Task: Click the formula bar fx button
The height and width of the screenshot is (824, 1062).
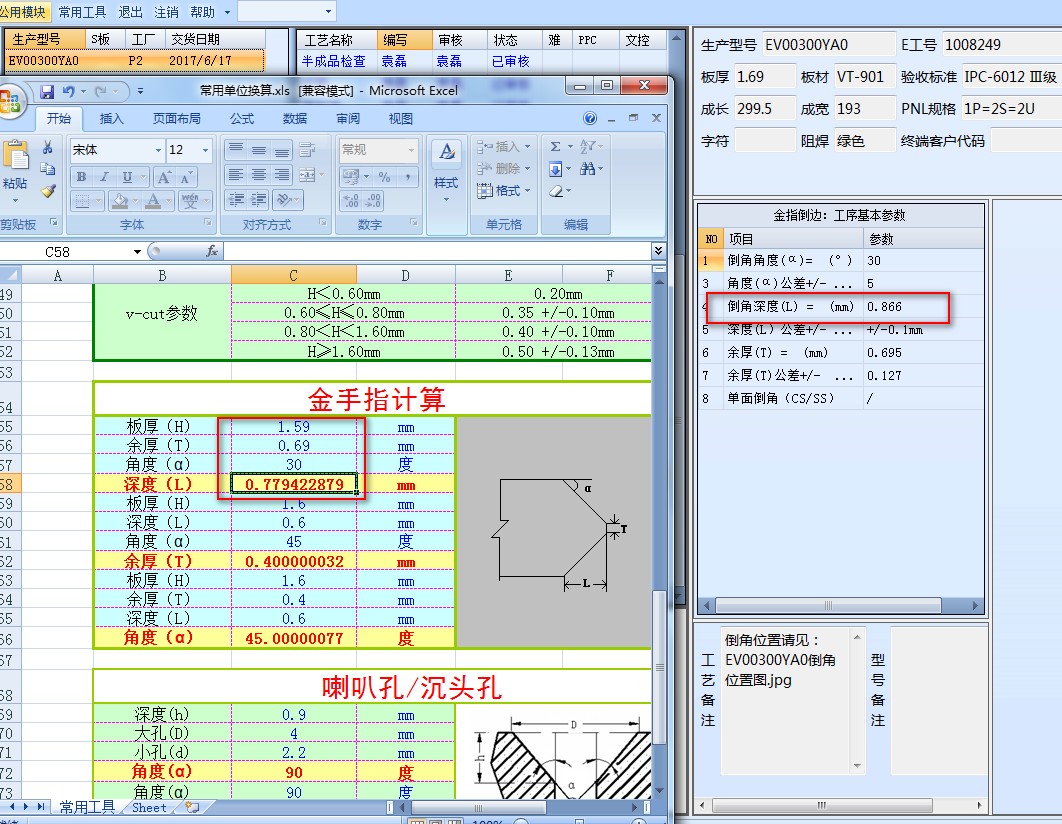Action: 212,251
